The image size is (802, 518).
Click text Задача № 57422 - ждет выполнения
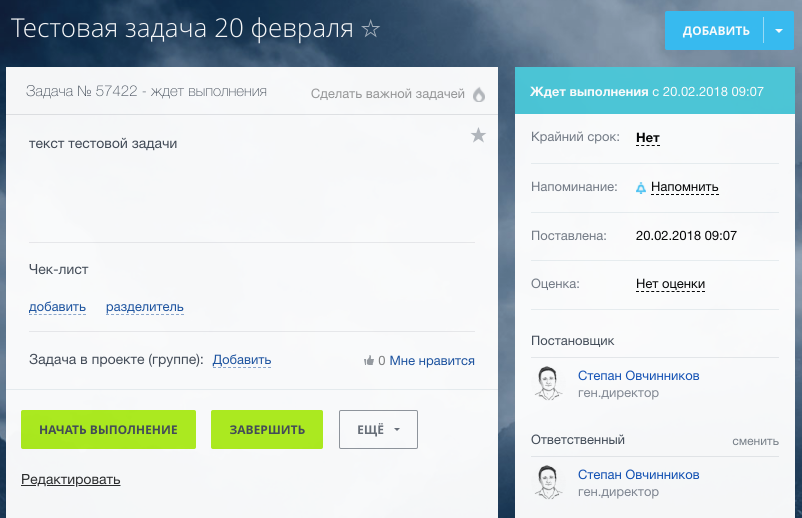146,92
